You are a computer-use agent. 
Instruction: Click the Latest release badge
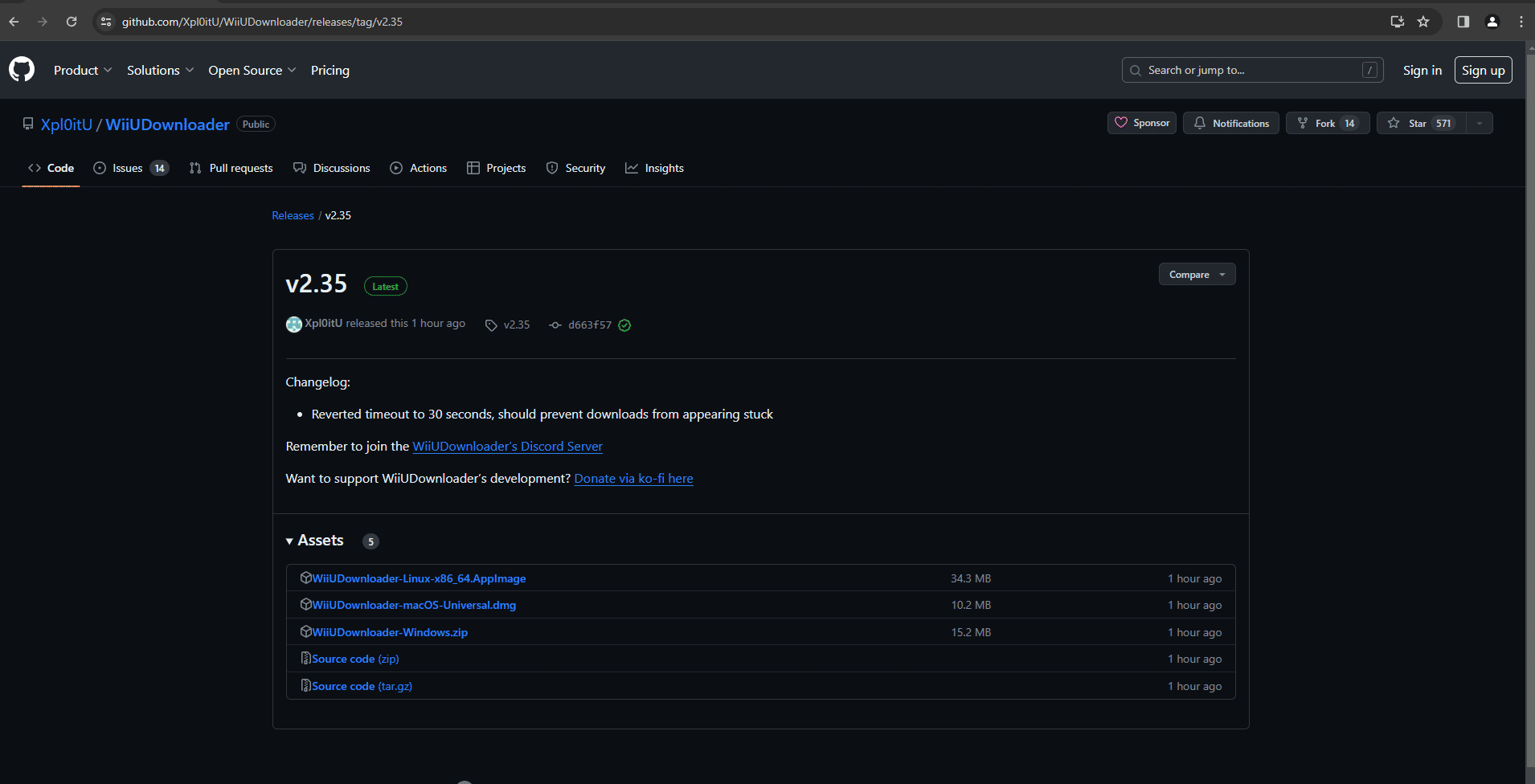[x=386, y=286]
